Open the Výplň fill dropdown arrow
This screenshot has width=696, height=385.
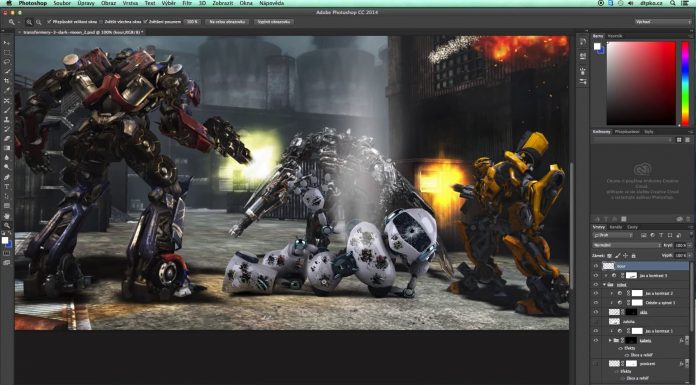pyautogui.click(x=690, y=255)
